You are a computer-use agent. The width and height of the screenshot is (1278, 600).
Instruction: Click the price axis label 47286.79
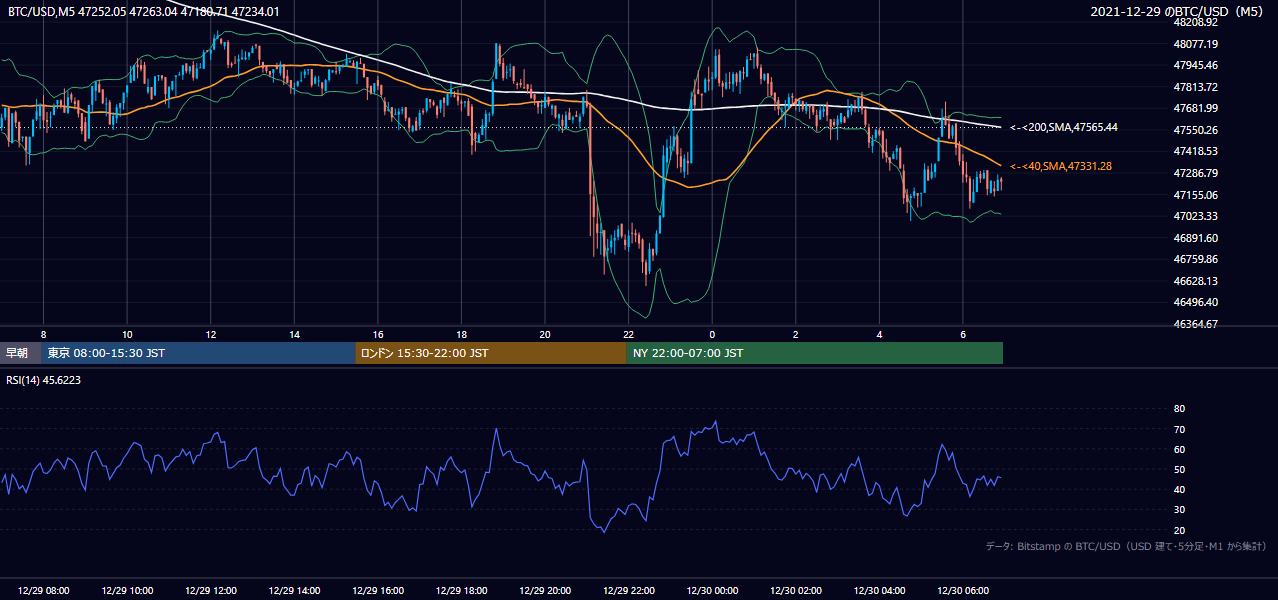pos(1195,173)
